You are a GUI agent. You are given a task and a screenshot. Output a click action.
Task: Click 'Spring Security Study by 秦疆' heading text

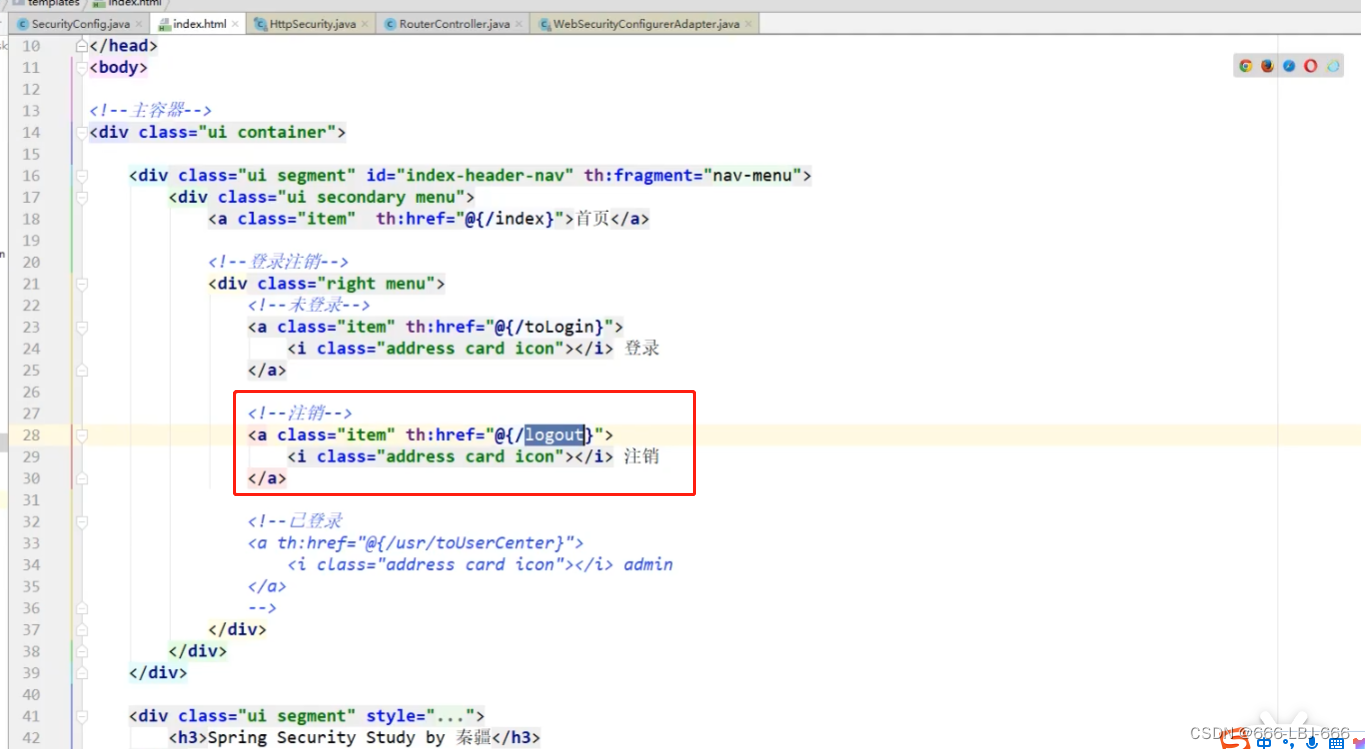[x=349, y=738]
